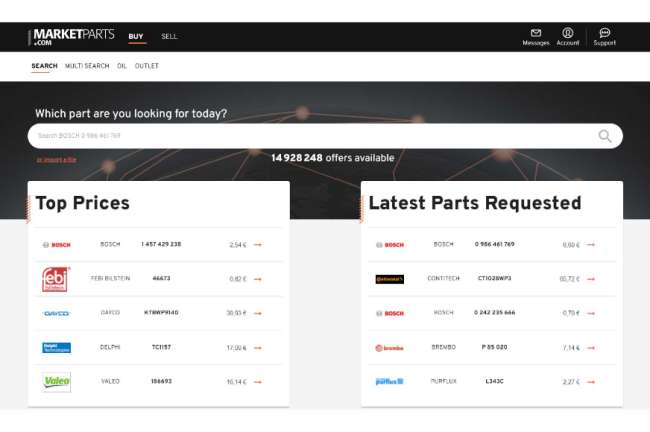Open the Support chat icon

click(604, 33)
